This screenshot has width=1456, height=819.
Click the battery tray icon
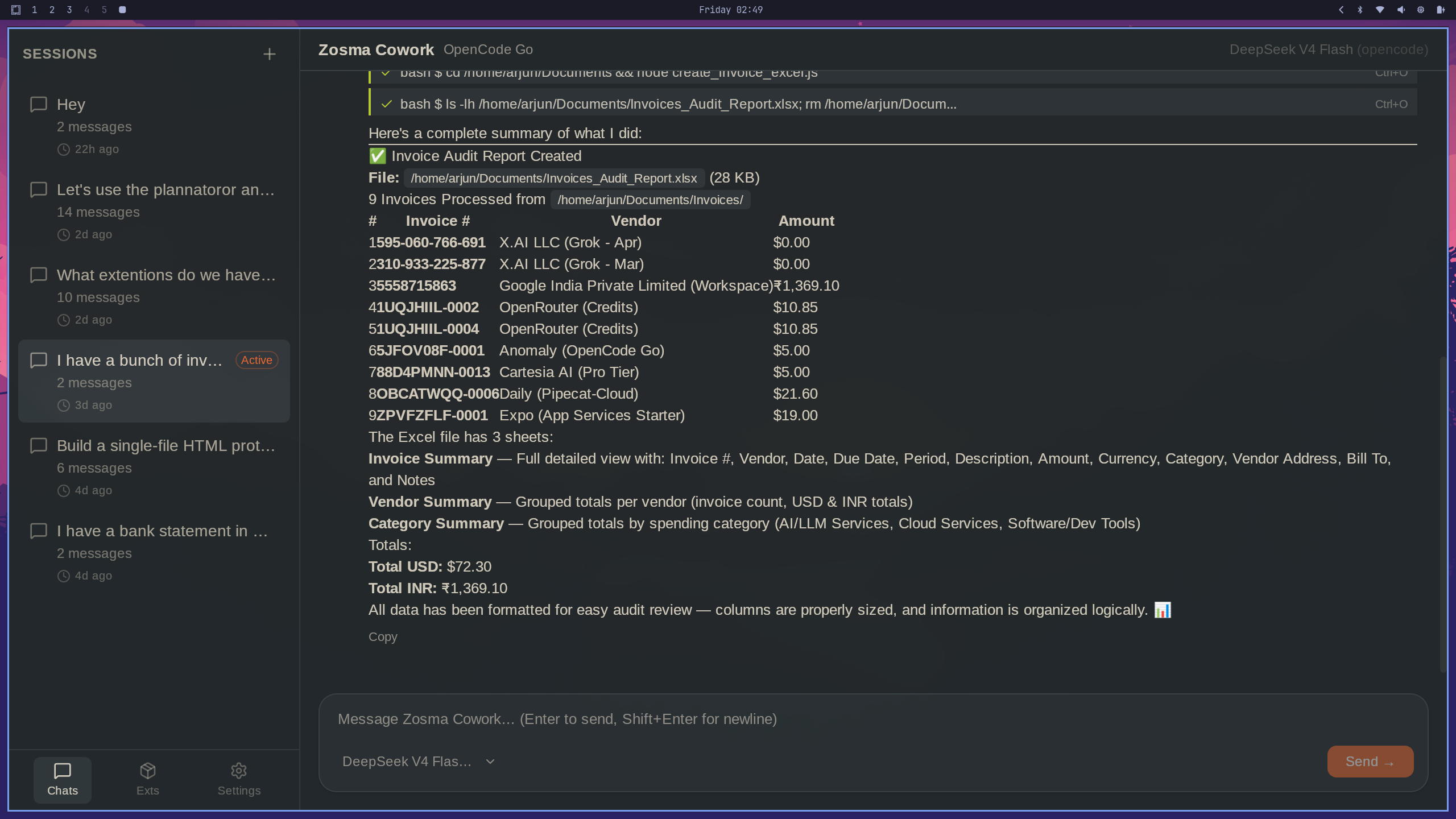coord(1441,10)
